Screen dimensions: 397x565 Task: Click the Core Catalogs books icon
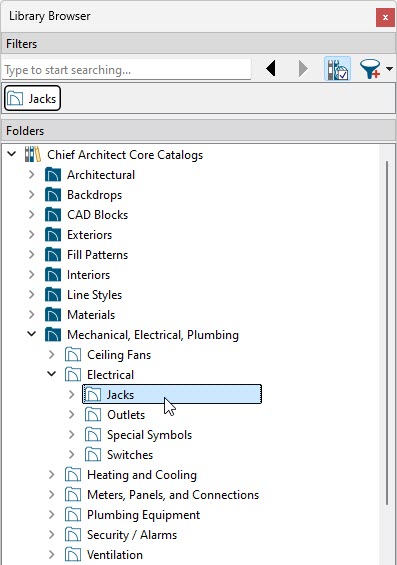point(33,154)
